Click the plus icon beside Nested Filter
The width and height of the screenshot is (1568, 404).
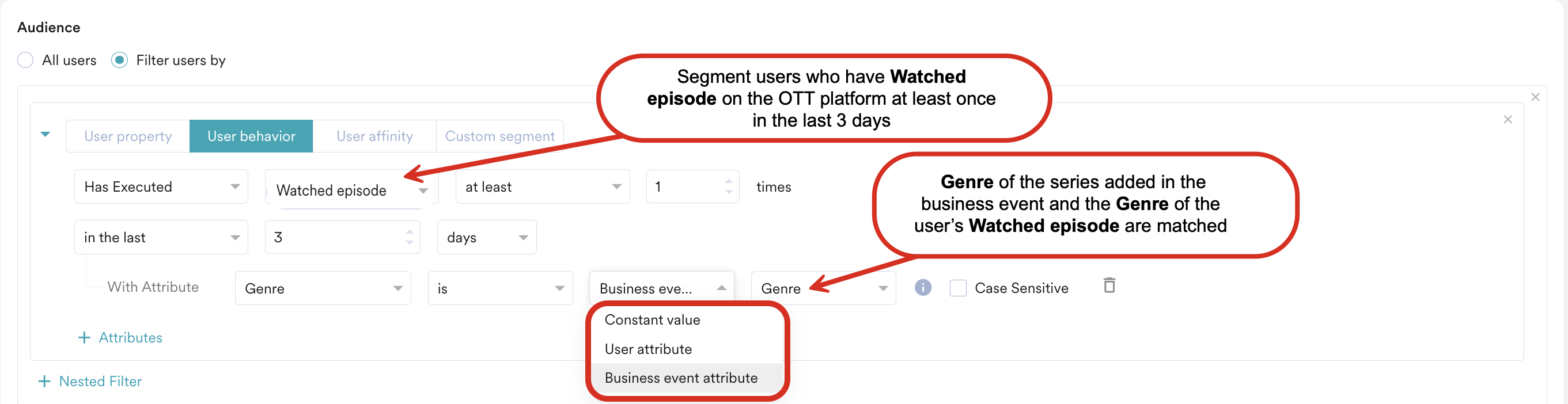click(44, 382)
